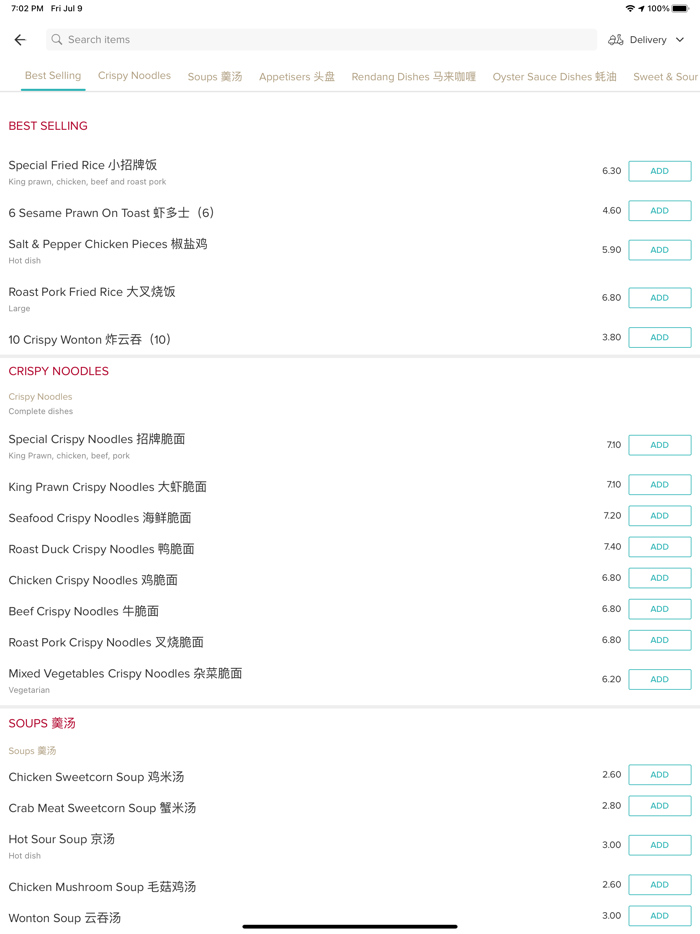Screen dimensions: 700x934
Task: Switch to Crispy Noodles tab
Action: coord(134,76)
